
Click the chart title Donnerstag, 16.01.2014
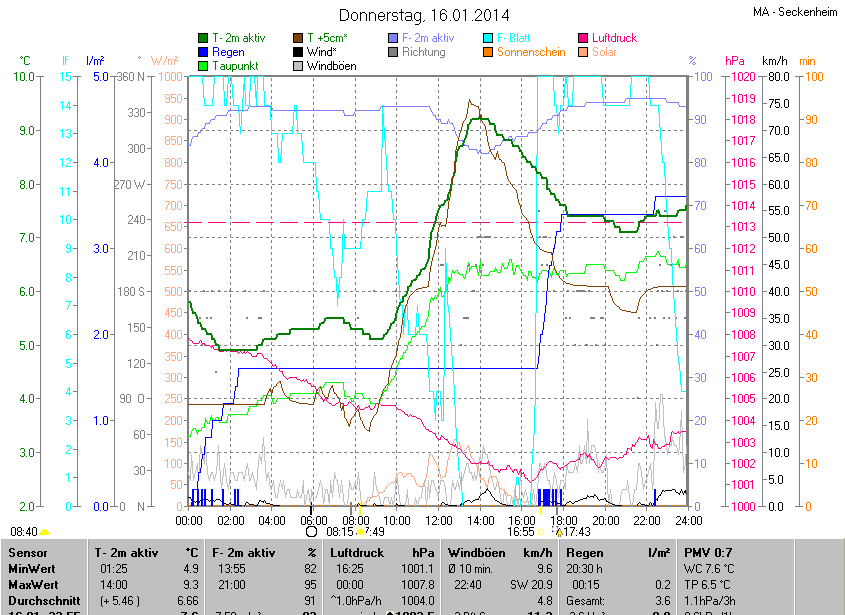tap(424, 15)
